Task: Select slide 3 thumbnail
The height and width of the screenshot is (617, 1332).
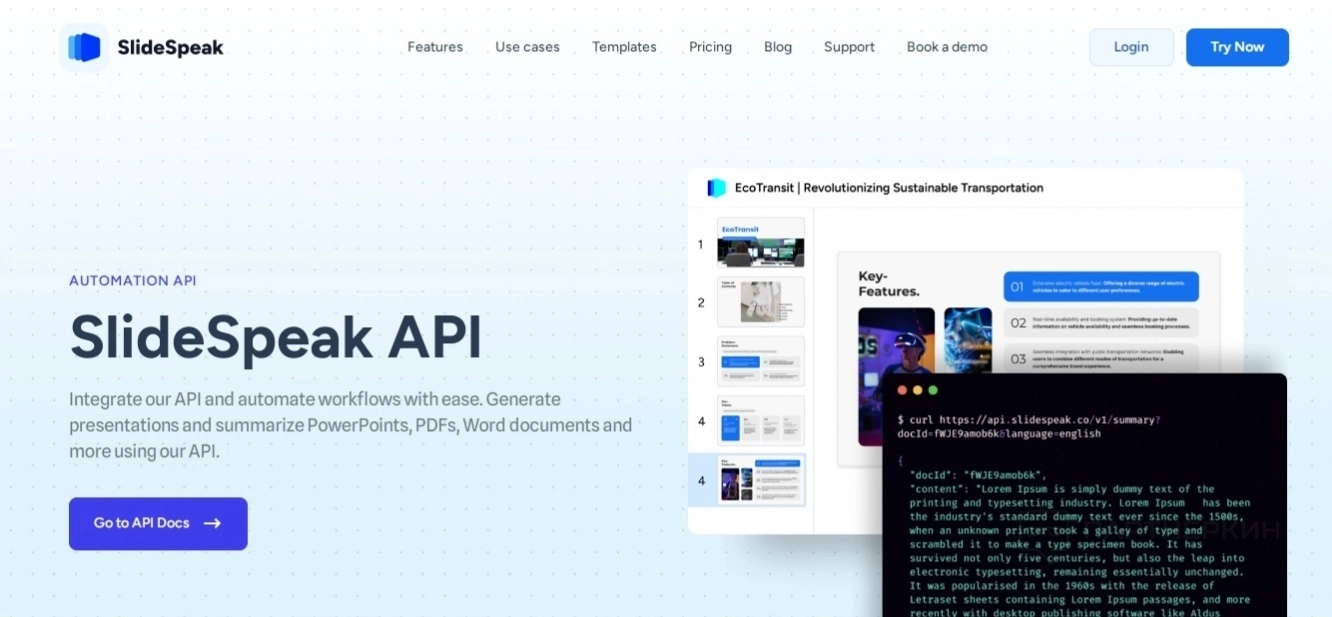Action: click(x=760, y=361)
